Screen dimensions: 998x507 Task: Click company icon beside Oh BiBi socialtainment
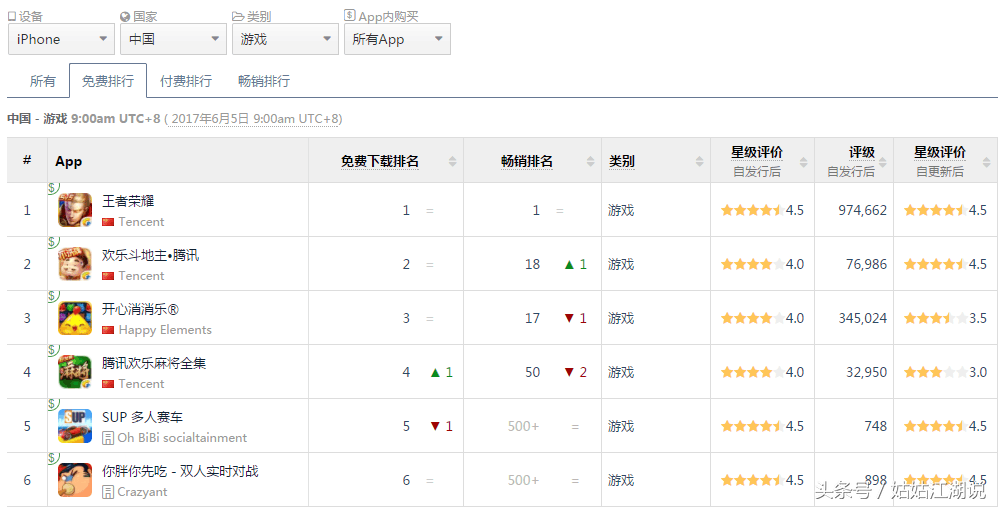click(x=108, y=438)
